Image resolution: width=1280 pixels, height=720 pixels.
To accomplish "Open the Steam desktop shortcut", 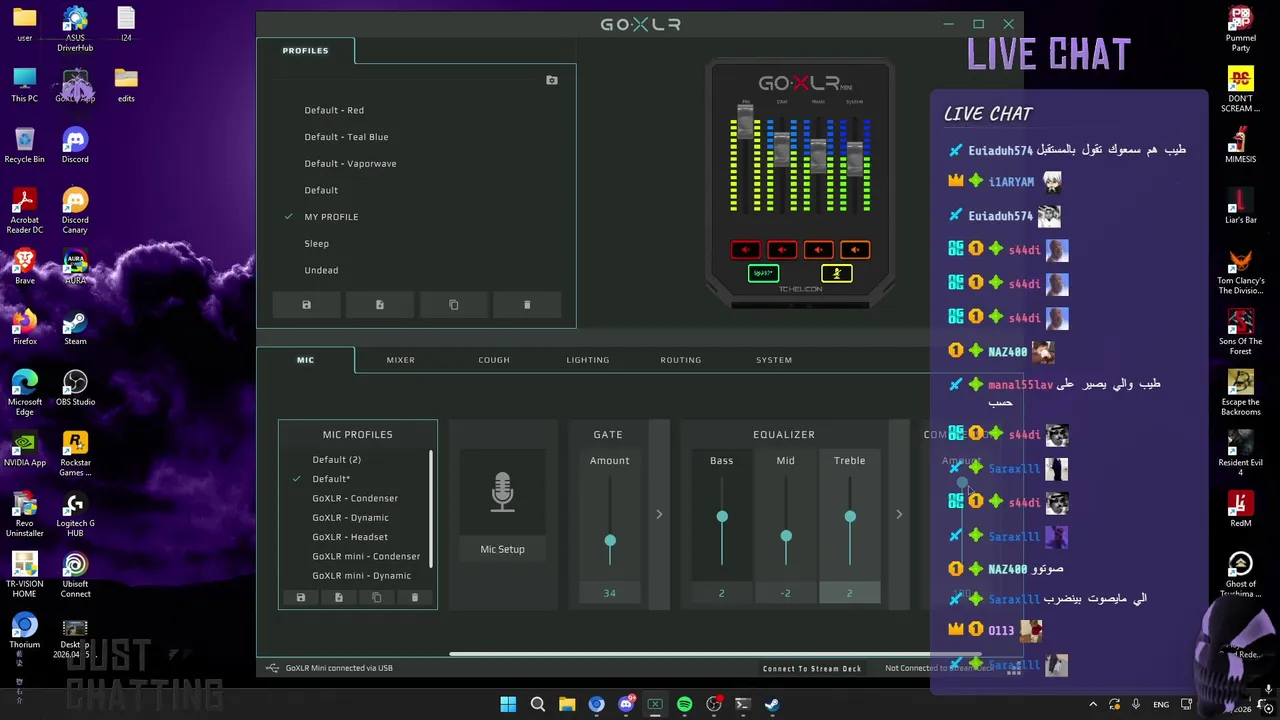I will tap(75, 327).
